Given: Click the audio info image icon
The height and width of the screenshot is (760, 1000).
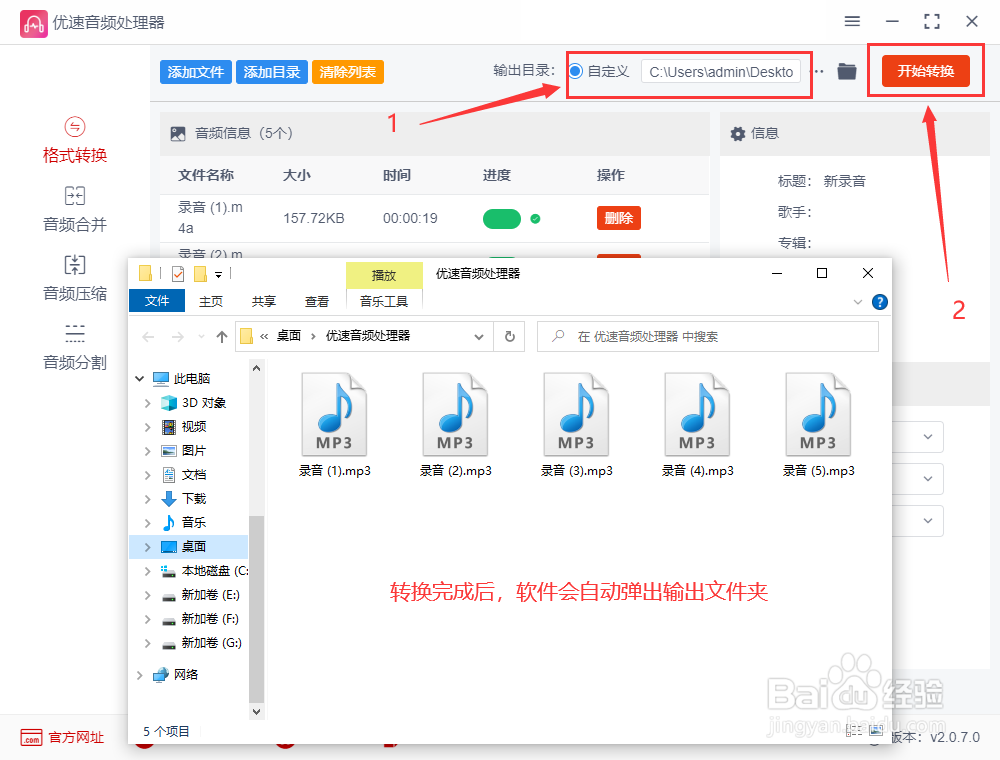Looking at the screenshot, I should 178,134.
